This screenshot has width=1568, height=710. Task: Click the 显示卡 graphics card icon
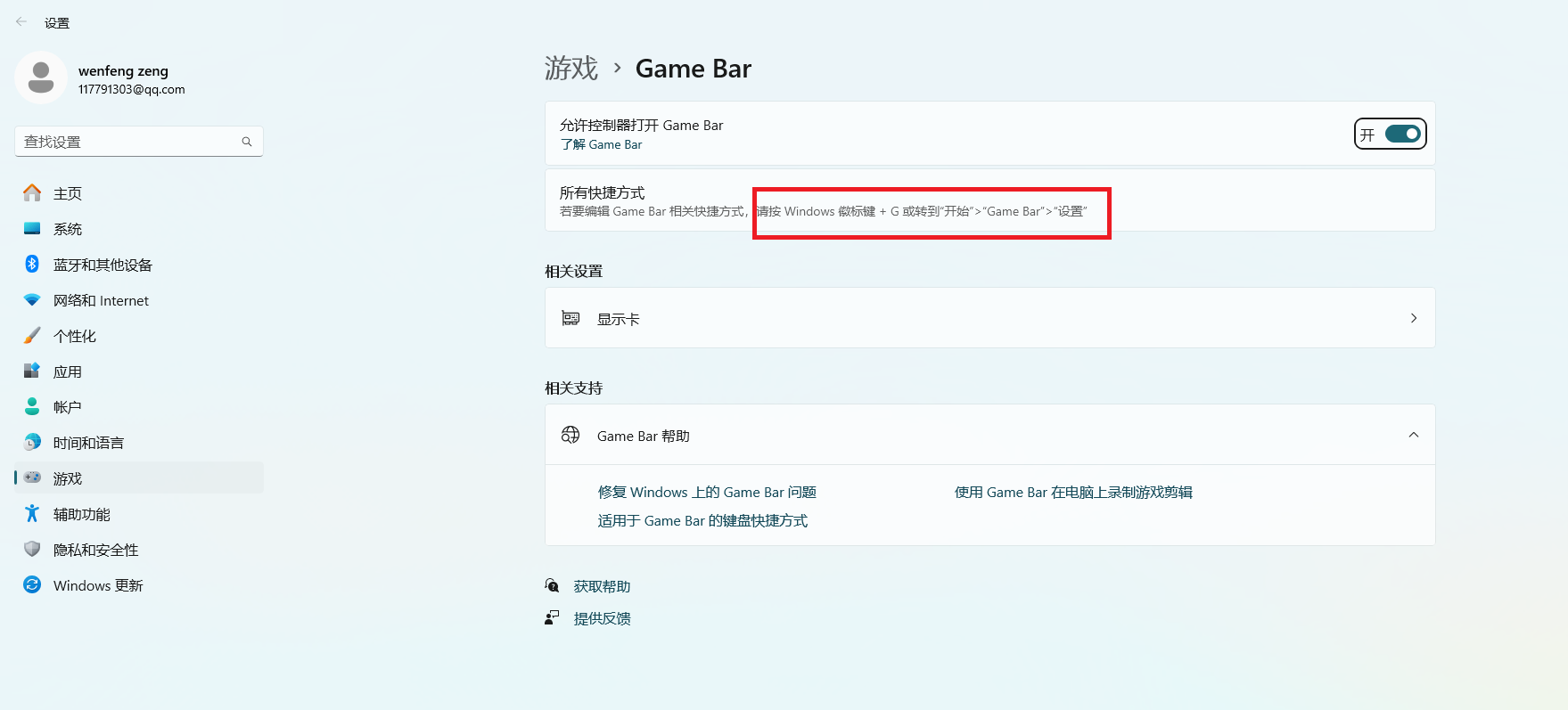coord(571,318)
